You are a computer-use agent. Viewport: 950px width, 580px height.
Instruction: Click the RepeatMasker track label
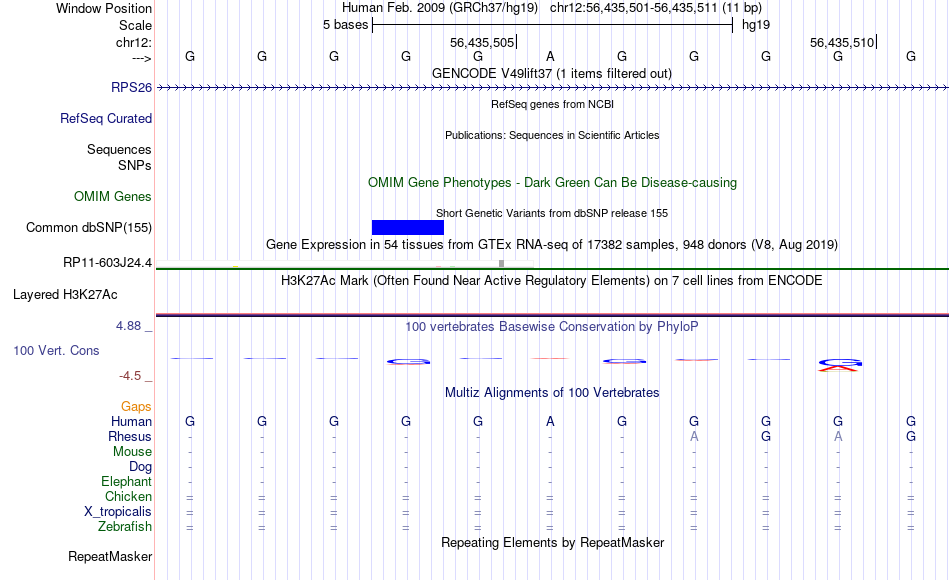[x=110, y=556]
